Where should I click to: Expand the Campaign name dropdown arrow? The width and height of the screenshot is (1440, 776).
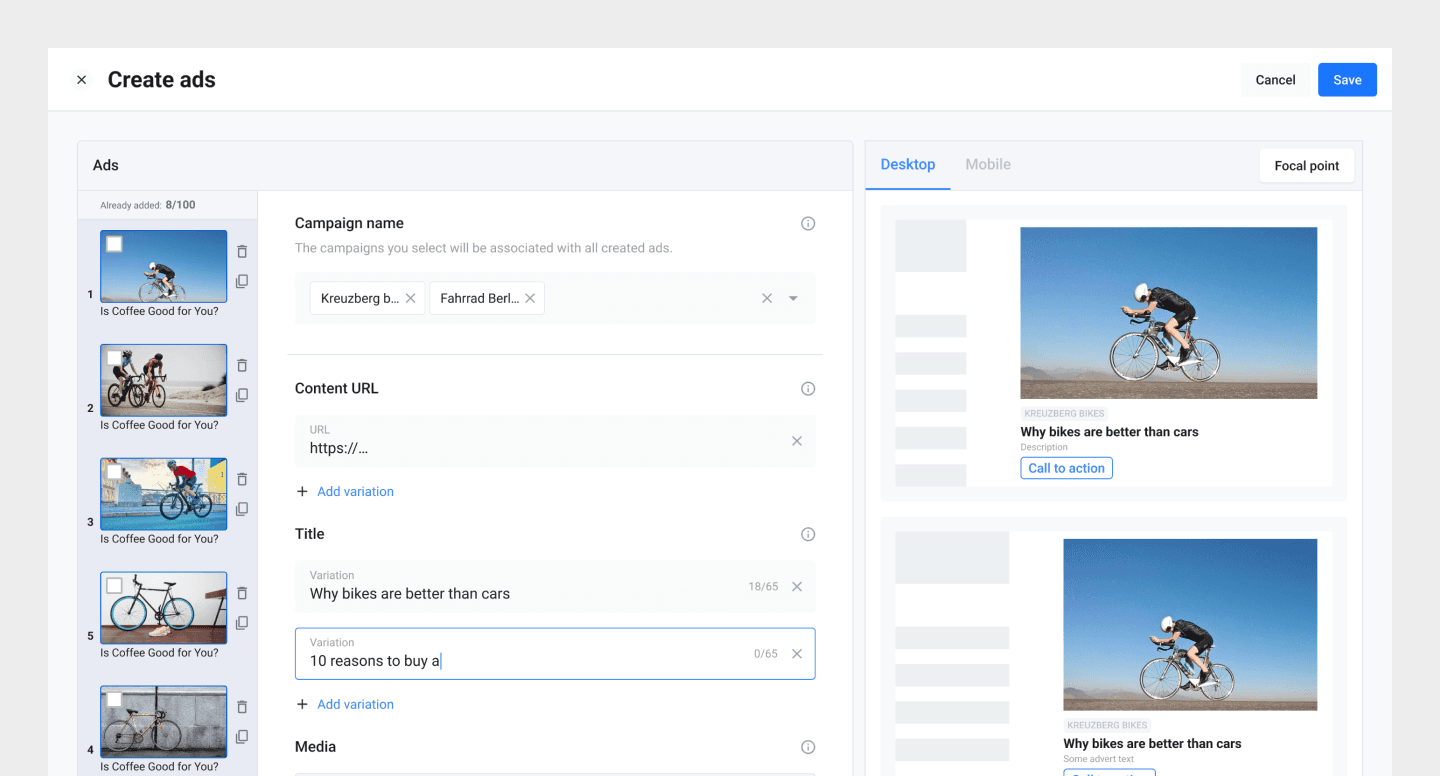tap(793, 298)
